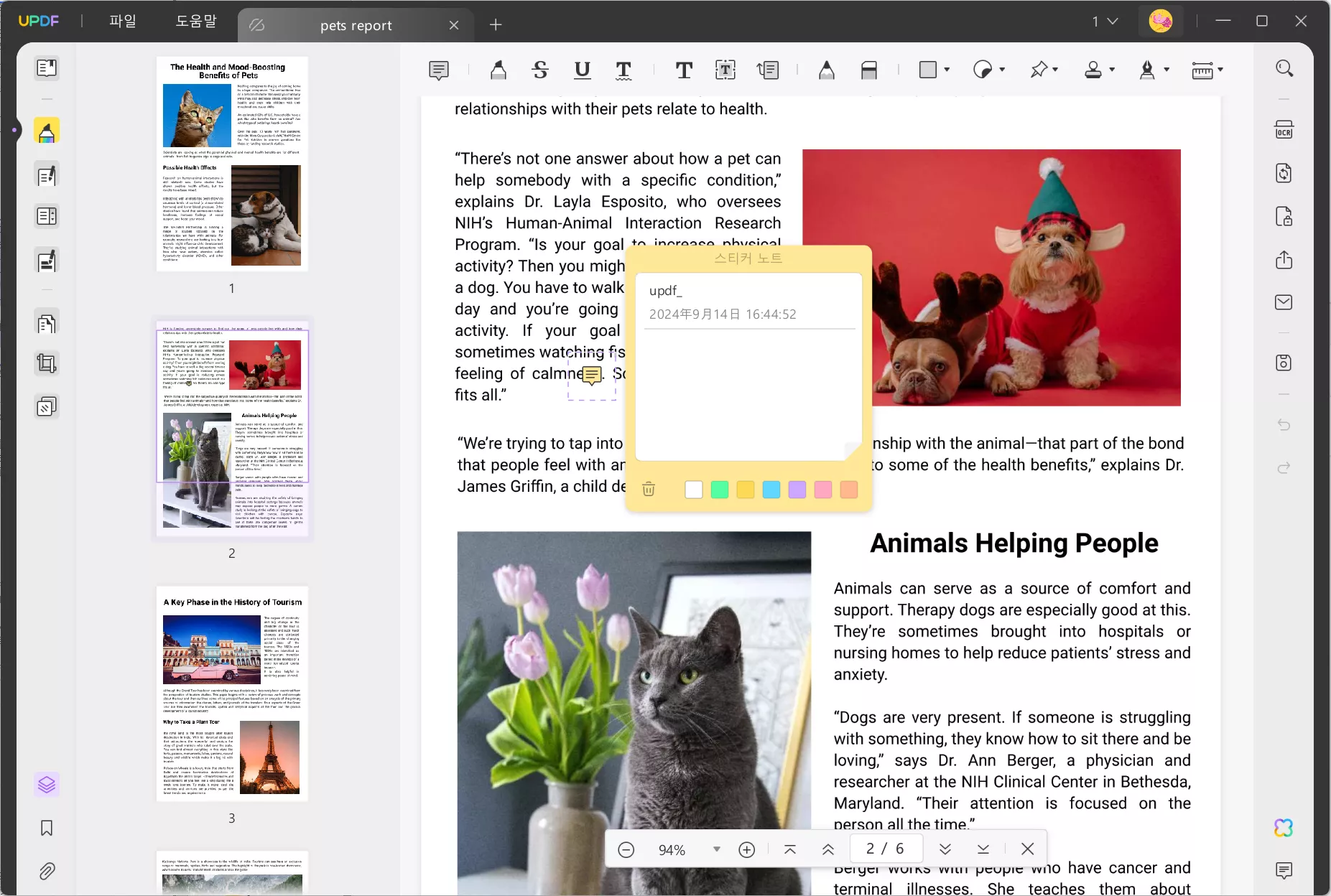
Task: Close the pets report tab
Action: pyautogui.click(x=454, y=25)
